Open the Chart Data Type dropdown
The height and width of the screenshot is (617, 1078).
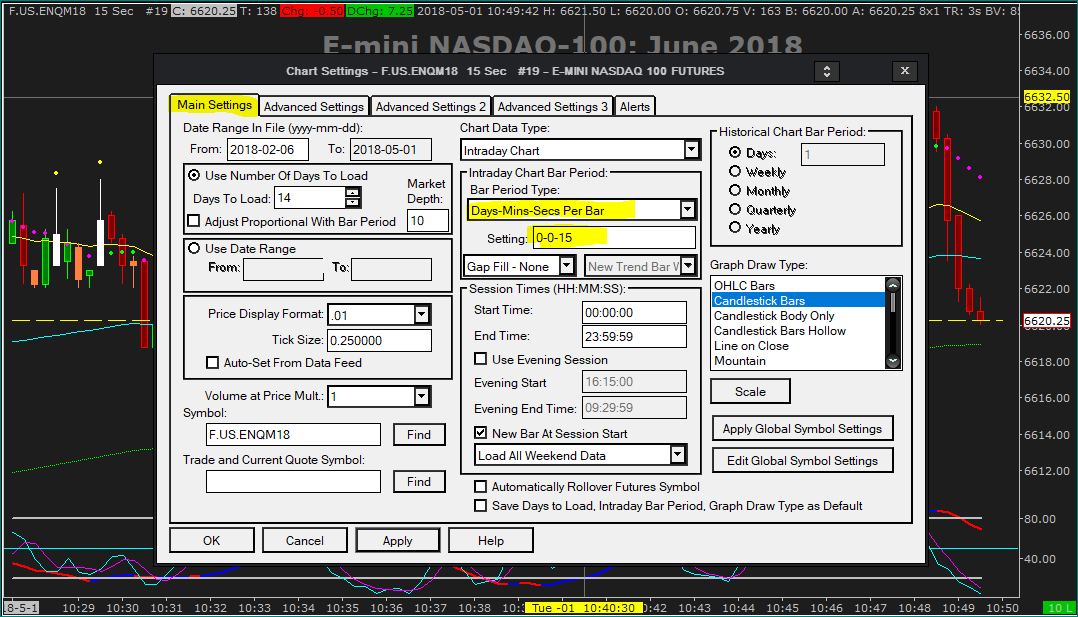tap(691, 149)
